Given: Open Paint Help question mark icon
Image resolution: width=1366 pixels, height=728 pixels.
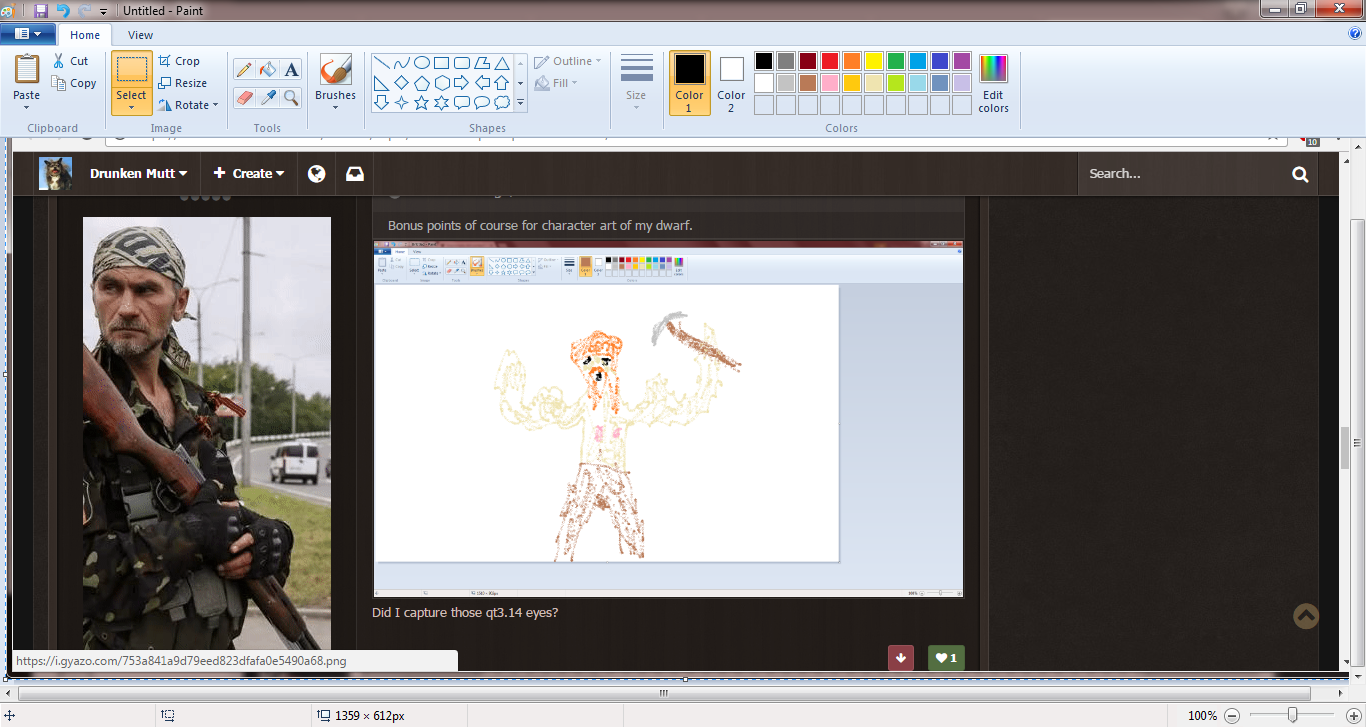Looking at the screenshot, I should point(1355,33).
